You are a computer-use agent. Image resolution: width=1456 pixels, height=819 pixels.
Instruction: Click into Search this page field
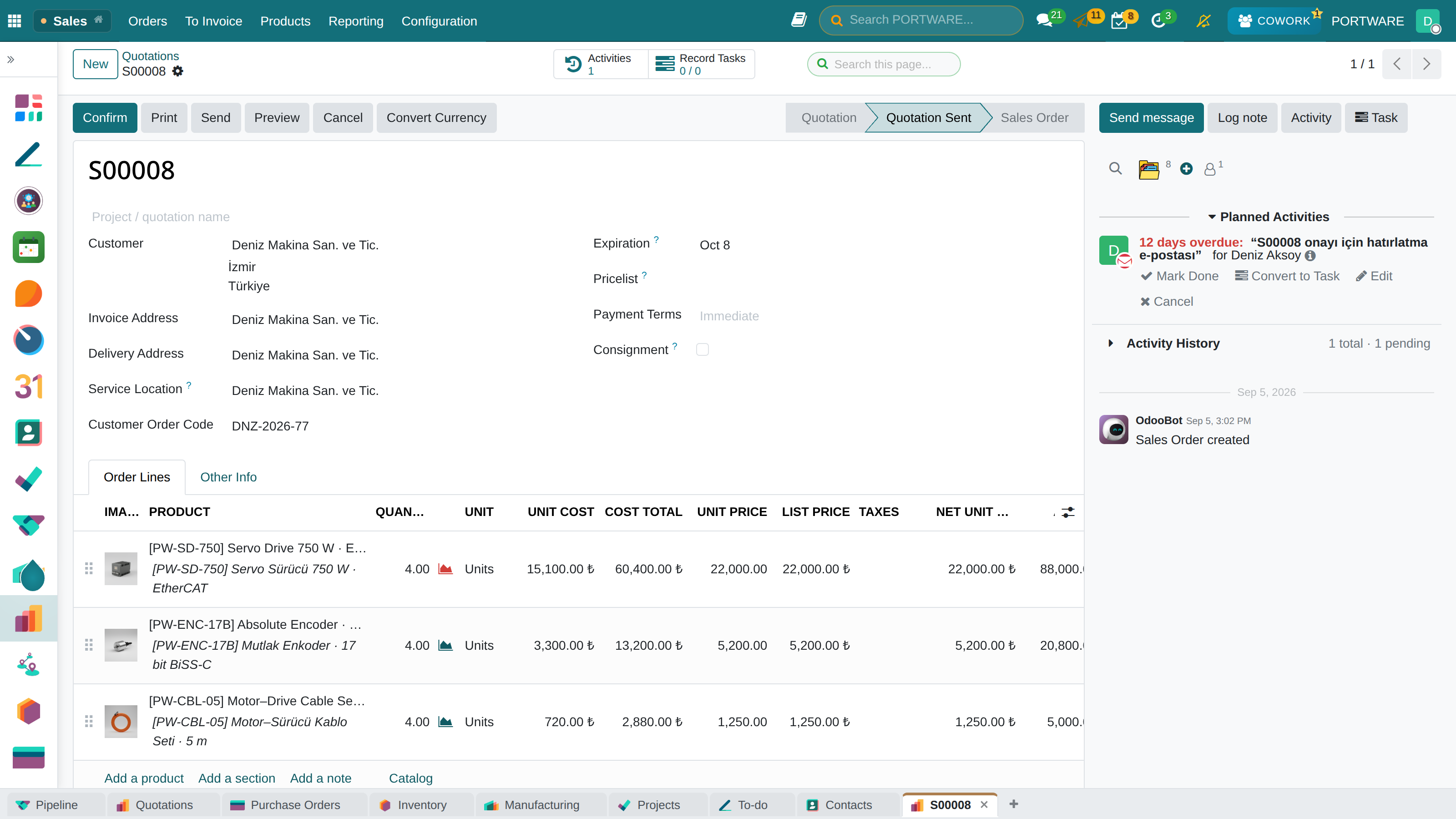(884, 64)
